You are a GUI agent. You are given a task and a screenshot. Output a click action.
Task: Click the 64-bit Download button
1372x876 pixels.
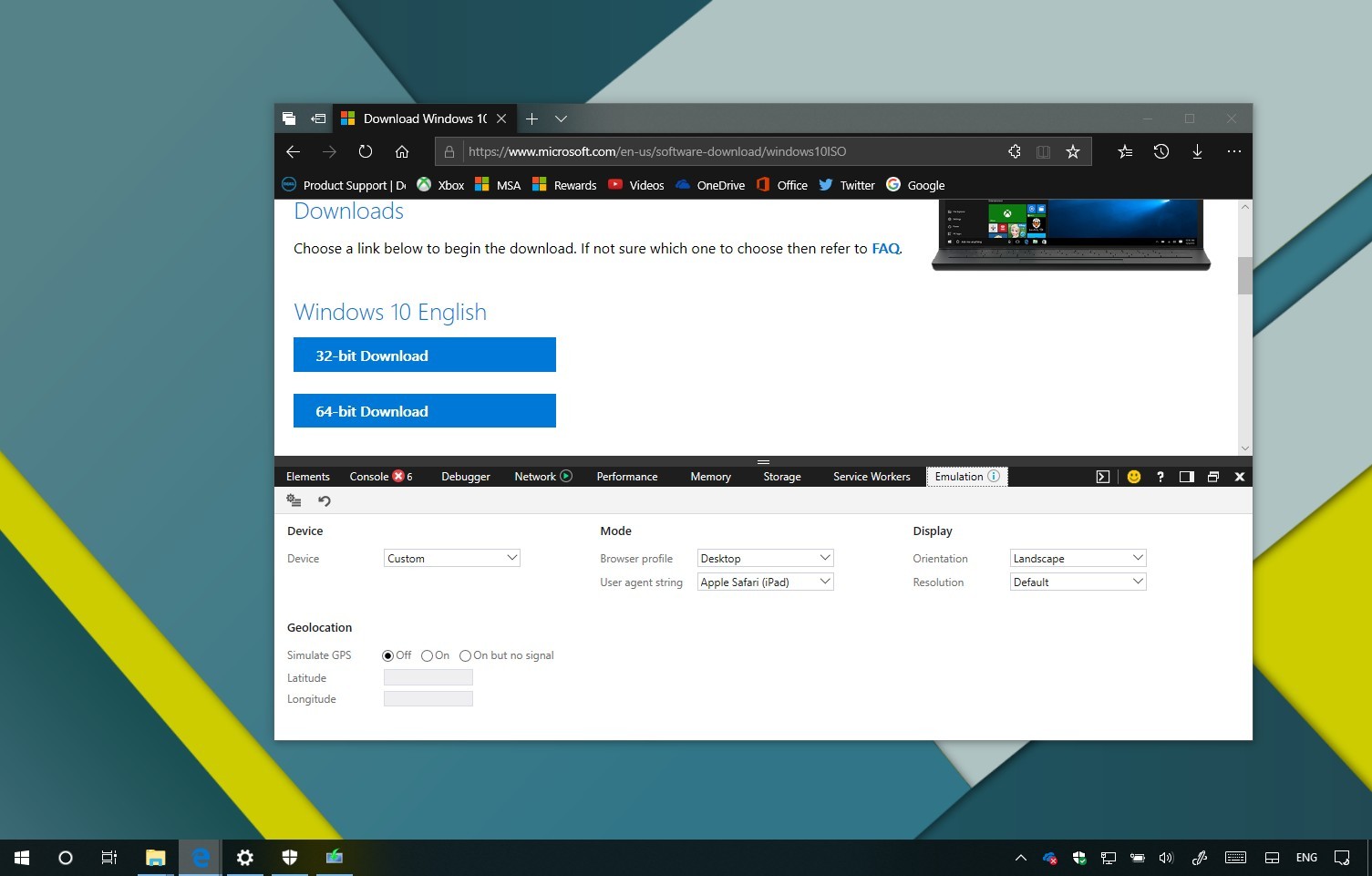point(425,410)
